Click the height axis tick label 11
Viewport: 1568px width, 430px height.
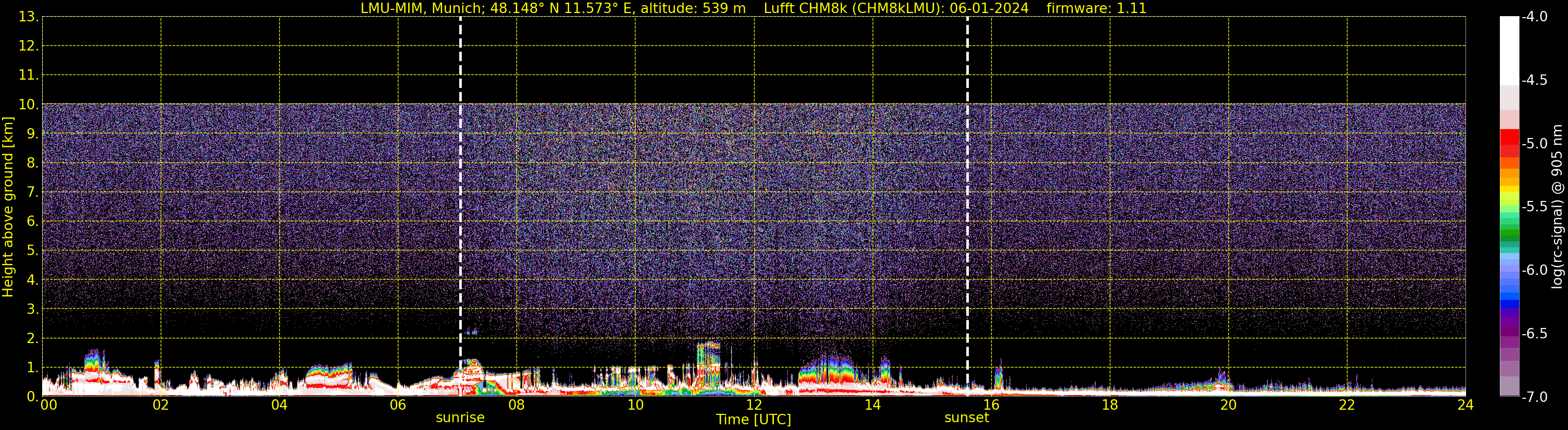(x=28, y=75)
